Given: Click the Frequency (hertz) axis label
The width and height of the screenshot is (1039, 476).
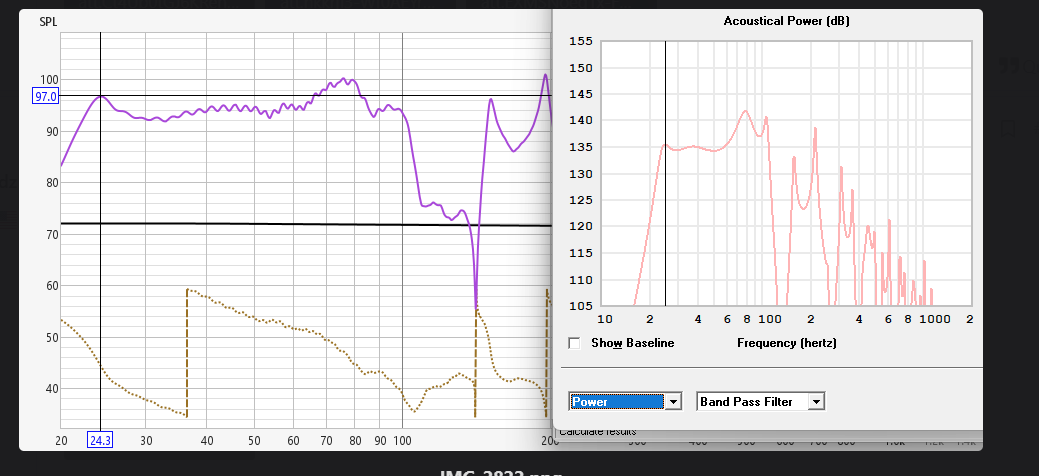Looking at the screenshot, I should click(787, 343).
